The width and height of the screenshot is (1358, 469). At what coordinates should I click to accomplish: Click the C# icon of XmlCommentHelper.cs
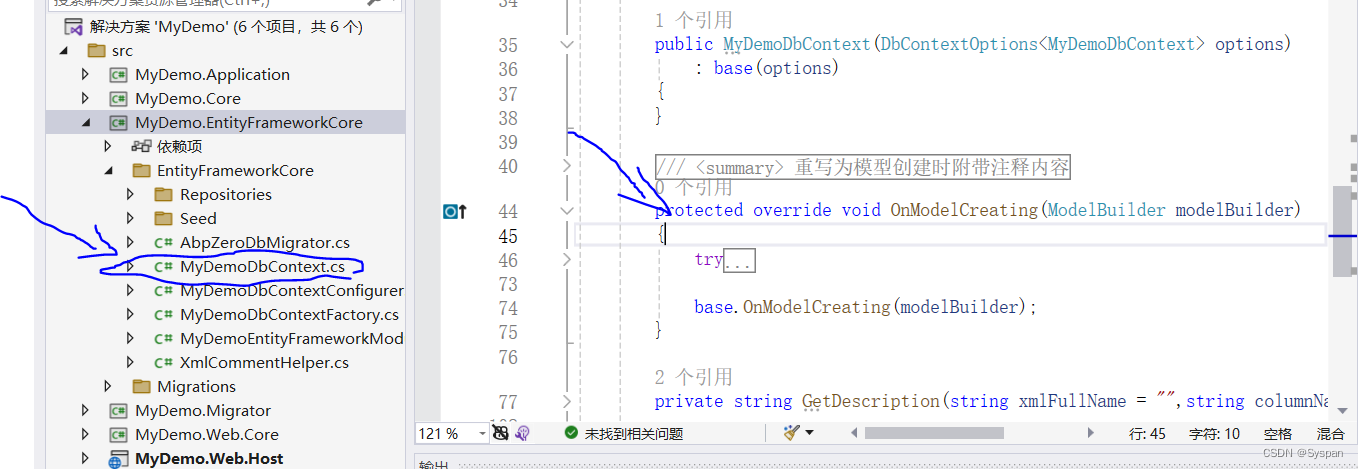pos(163,362)
